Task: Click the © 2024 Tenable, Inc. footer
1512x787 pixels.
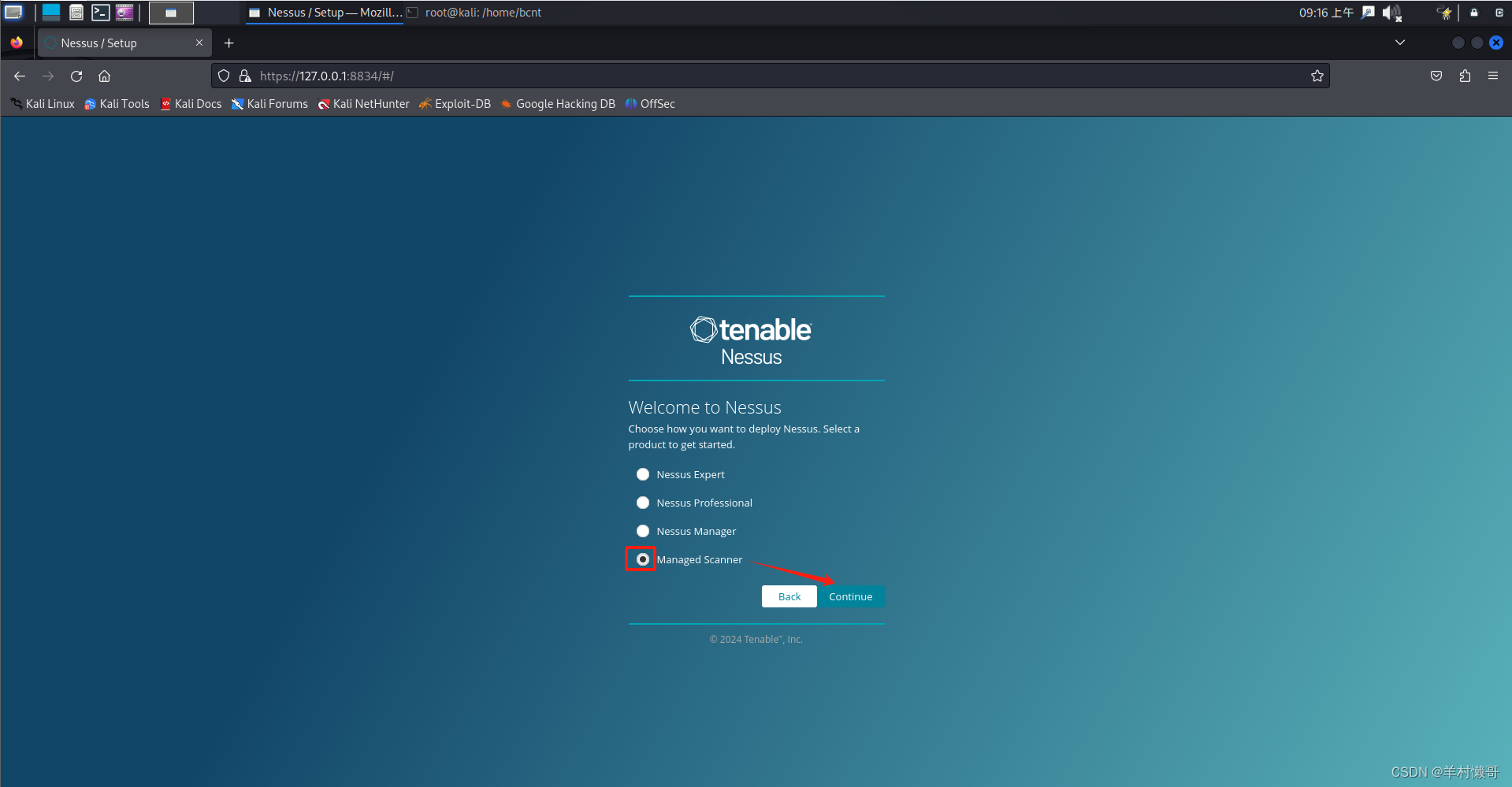Action: point(756,639)
